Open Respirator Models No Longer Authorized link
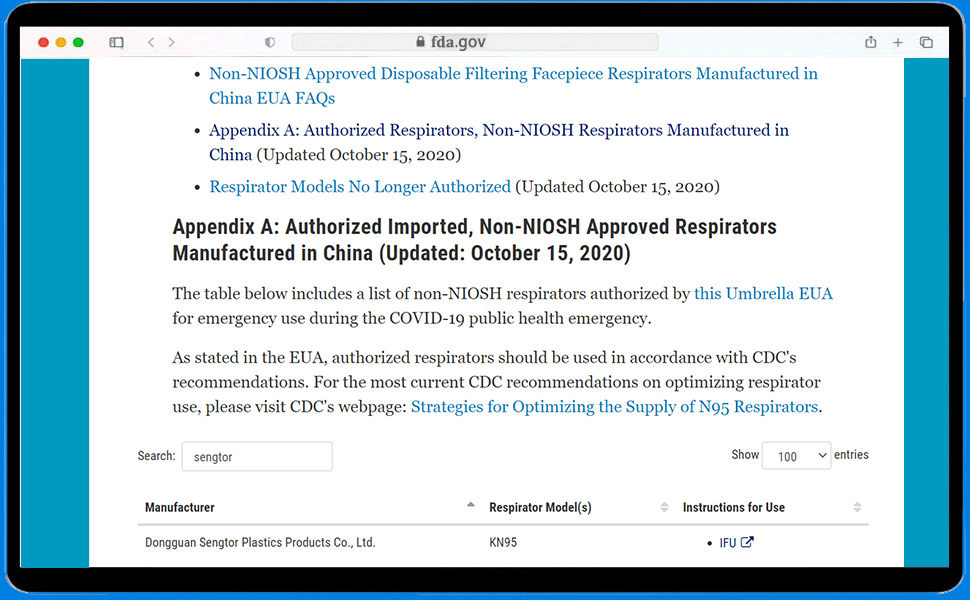Viewport: 970px width, 600px height. pos(360,187)
